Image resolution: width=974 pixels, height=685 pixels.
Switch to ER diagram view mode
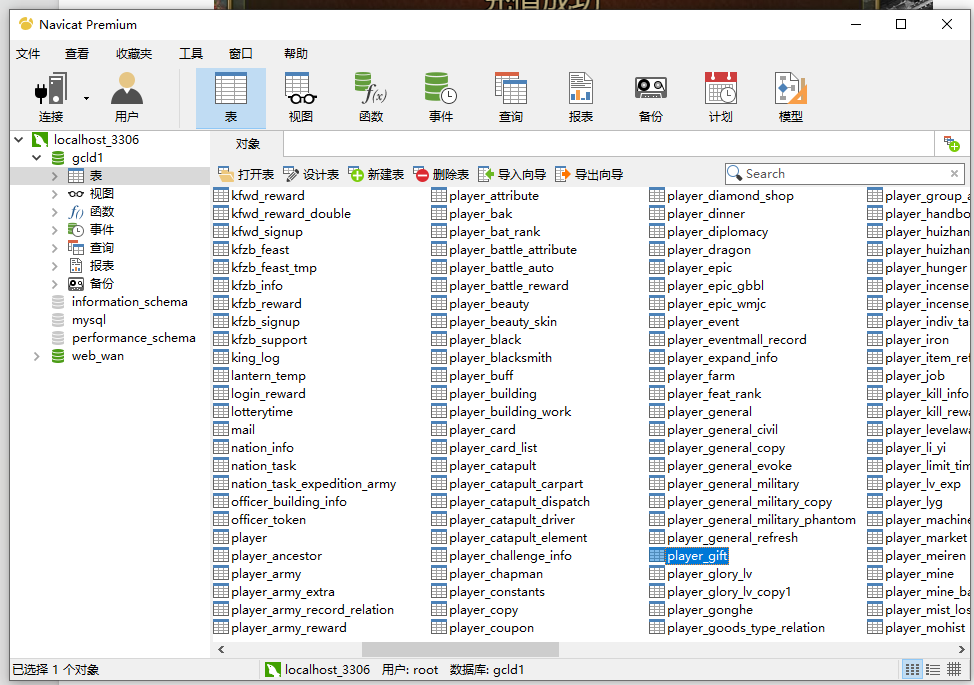954,669
